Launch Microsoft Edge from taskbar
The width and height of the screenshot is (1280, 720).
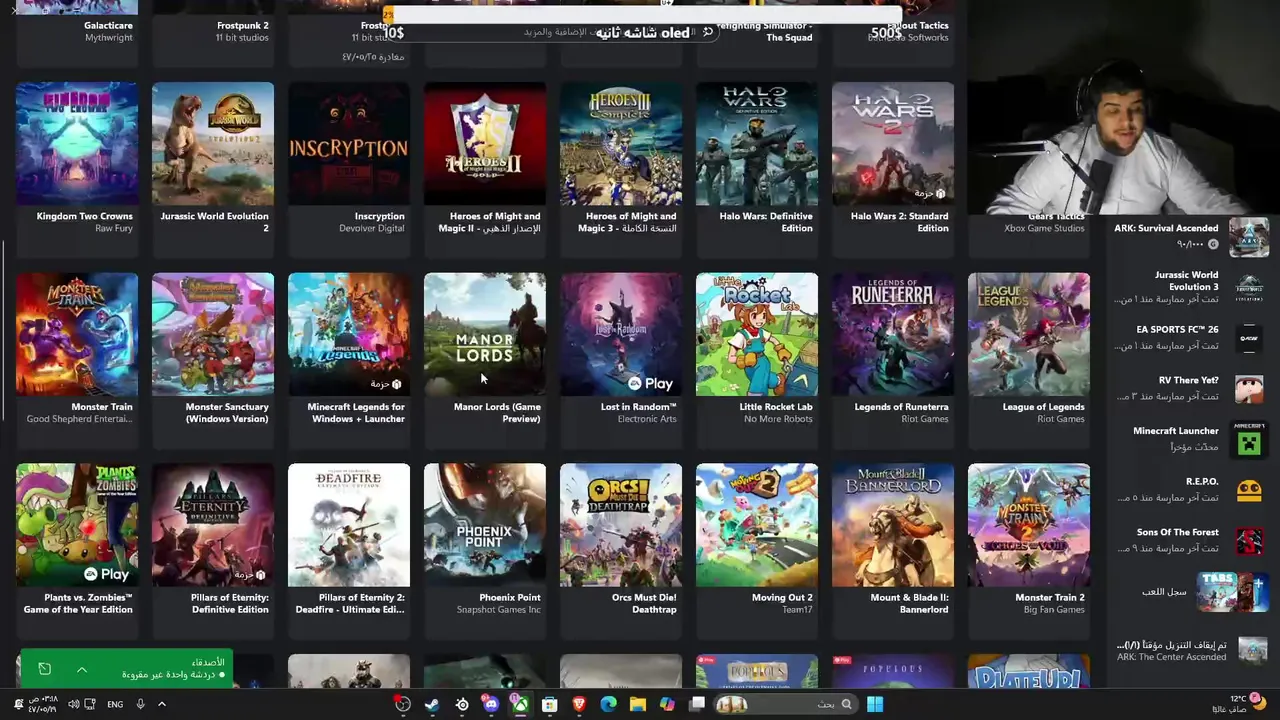tap(608, 704)
